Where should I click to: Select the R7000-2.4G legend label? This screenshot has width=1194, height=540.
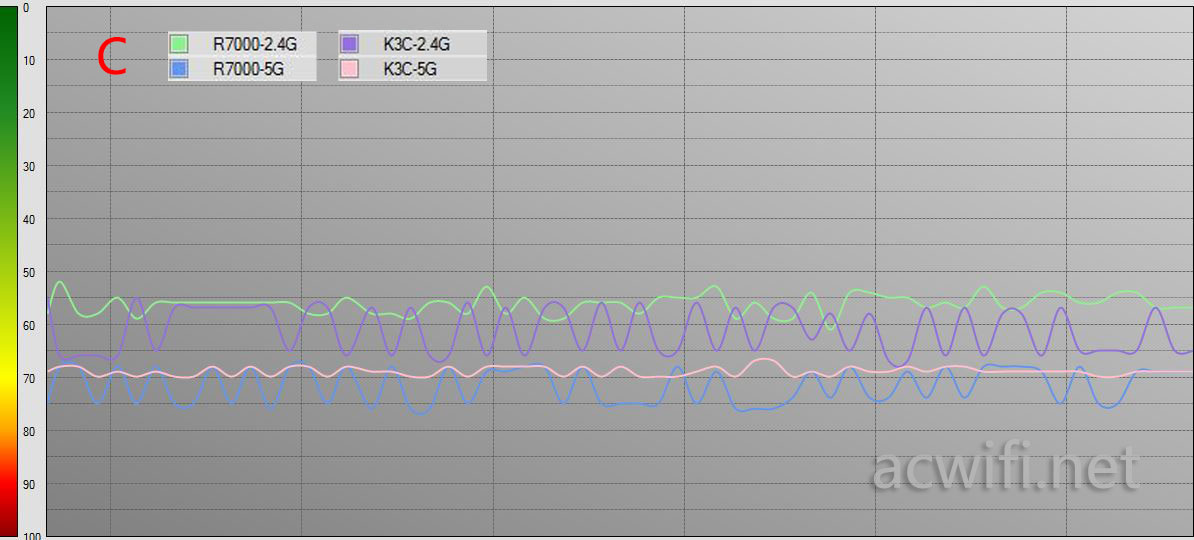[254, 44]
